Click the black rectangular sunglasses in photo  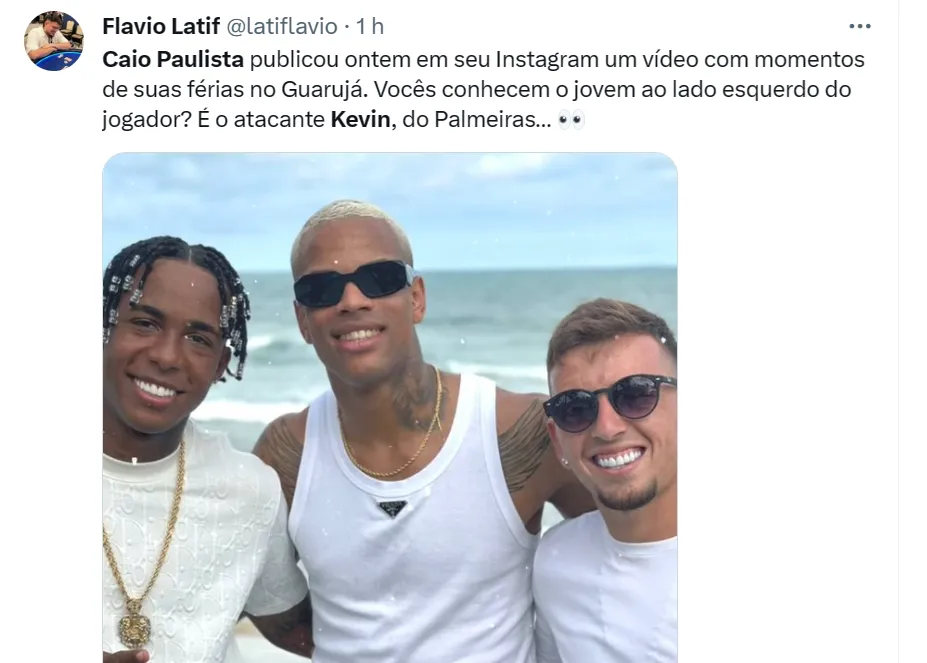pos(354,283)
